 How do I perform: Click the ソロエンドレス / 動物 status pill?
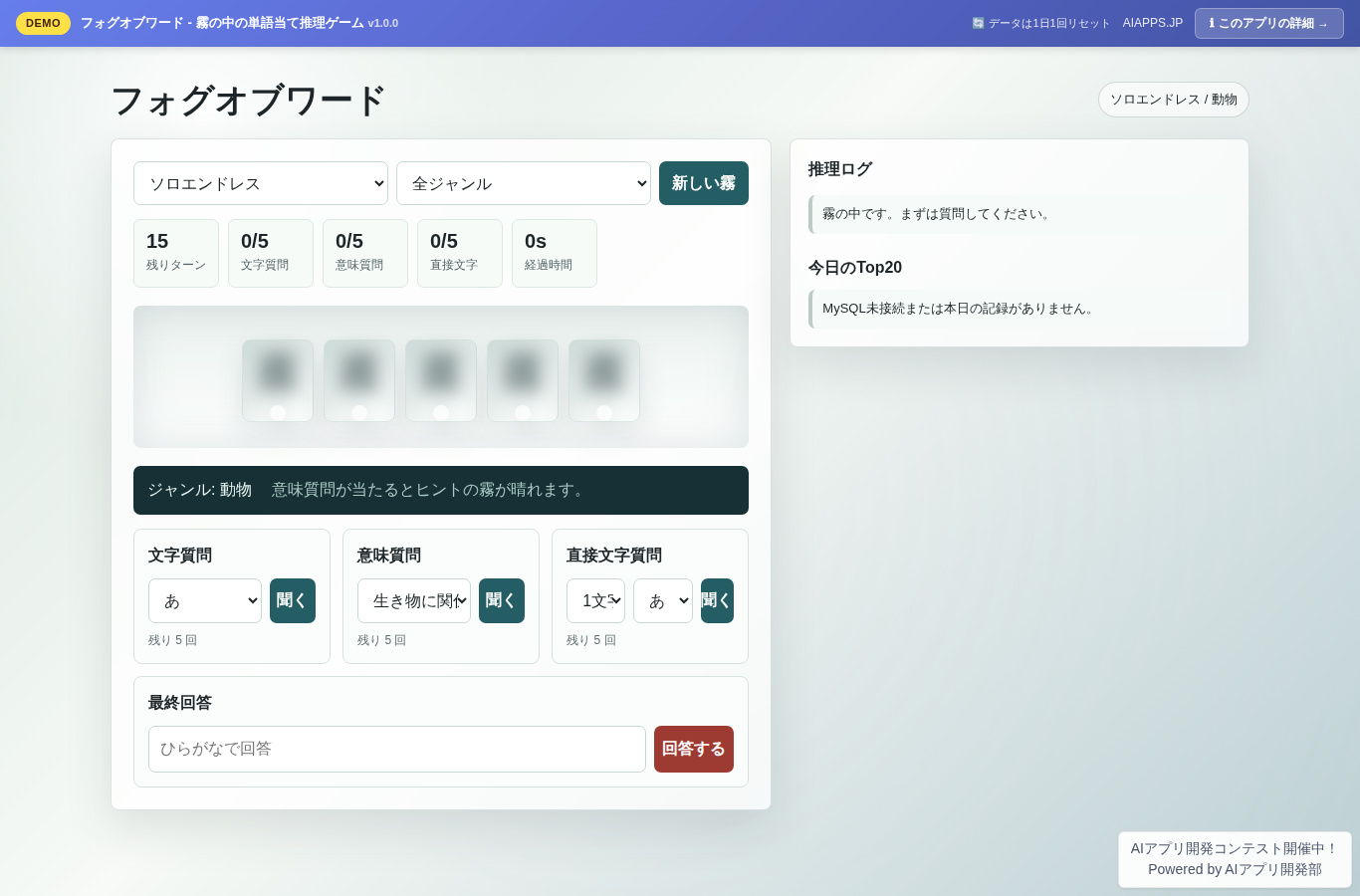[1174, 100]
